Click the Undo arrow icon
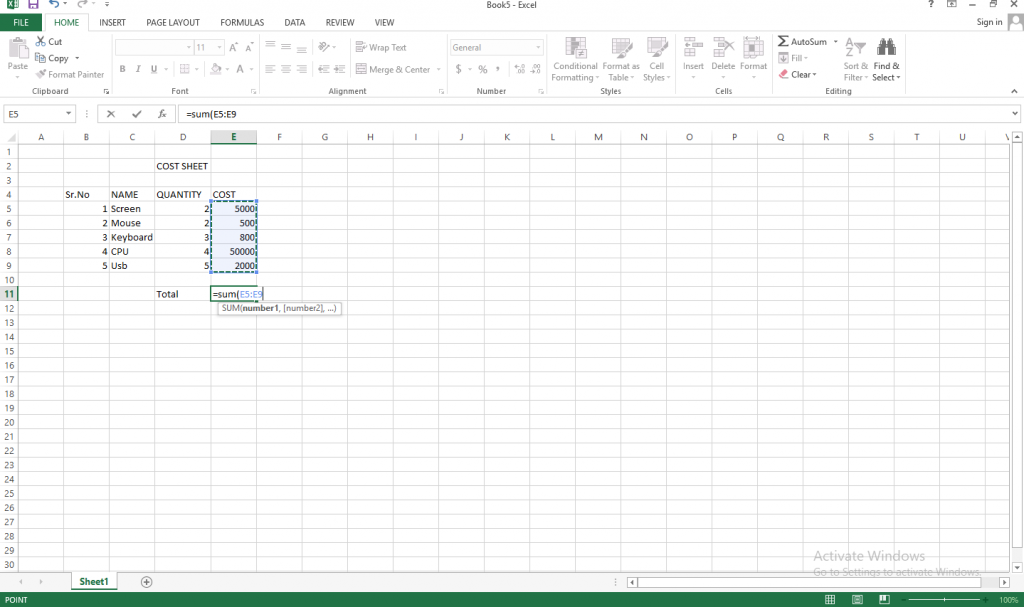The height and width of the screenshot is (607, 1024). [x=52, y=5]
